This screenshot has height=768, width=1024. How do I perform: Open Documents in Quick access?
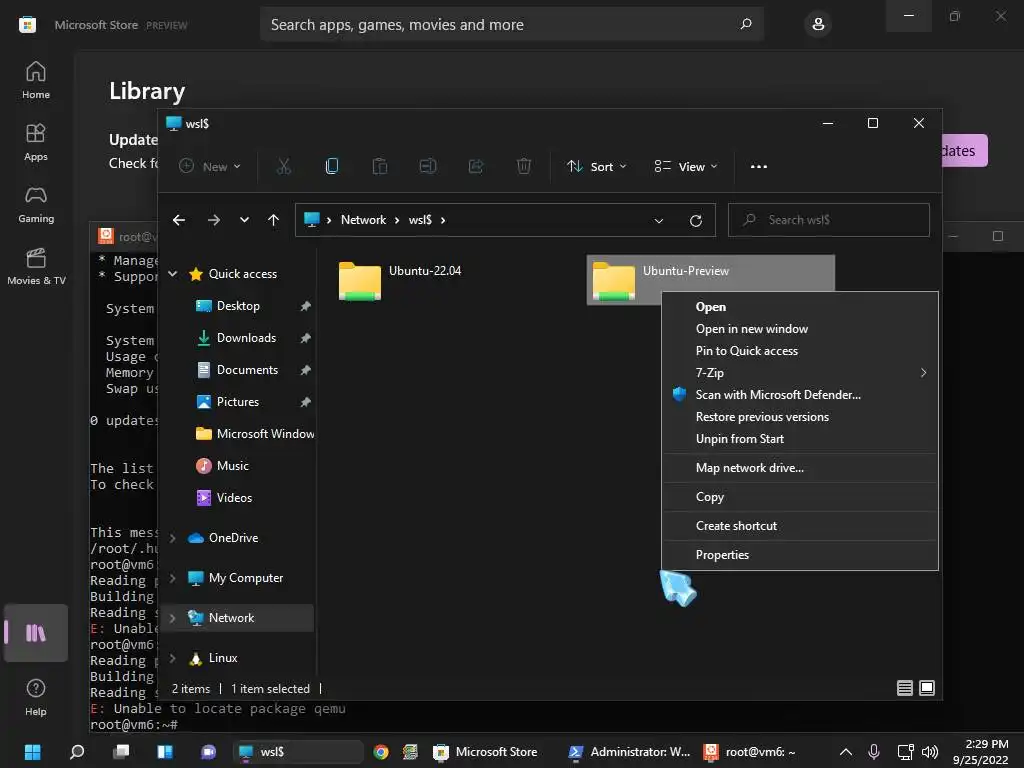247,370
